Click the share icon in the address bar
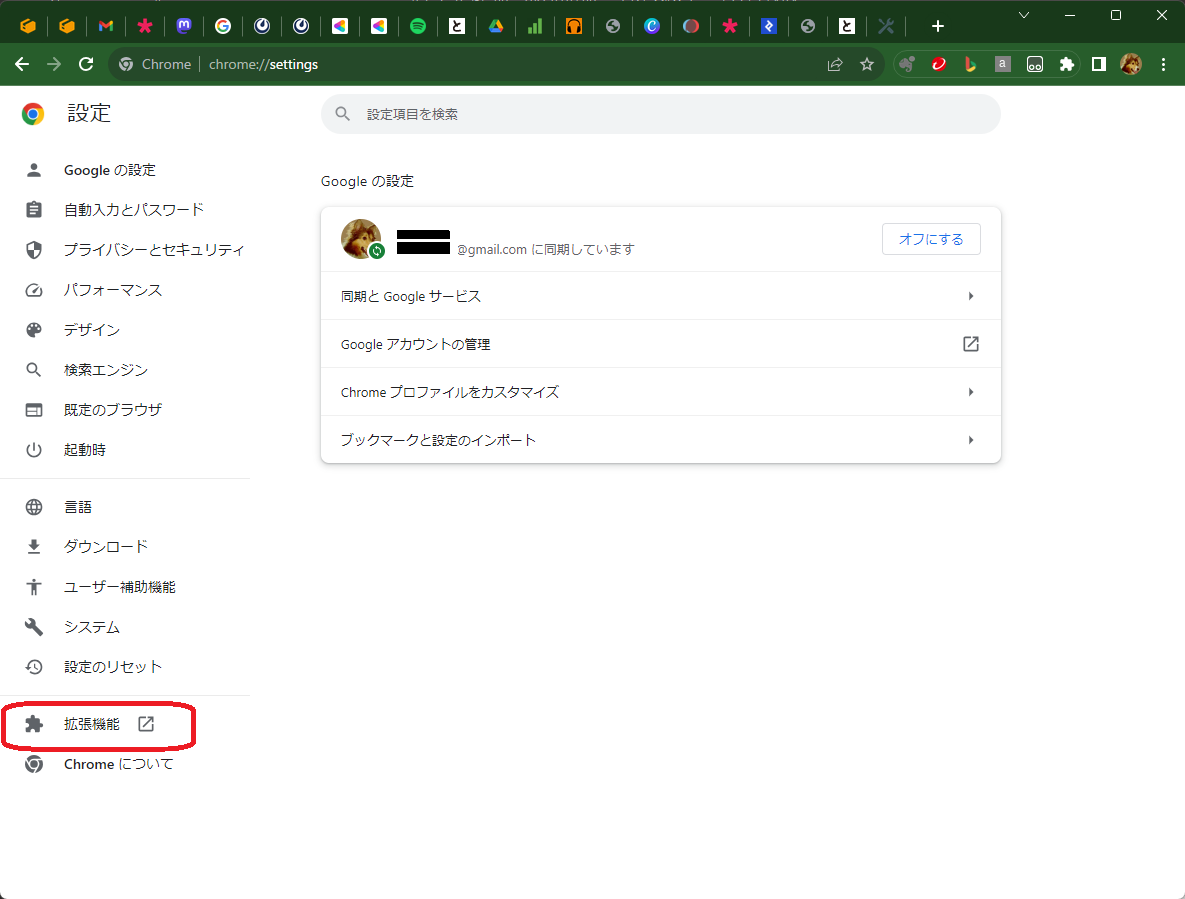The width and height of the screenshot is (1185, 899). (x=835, y=64)
